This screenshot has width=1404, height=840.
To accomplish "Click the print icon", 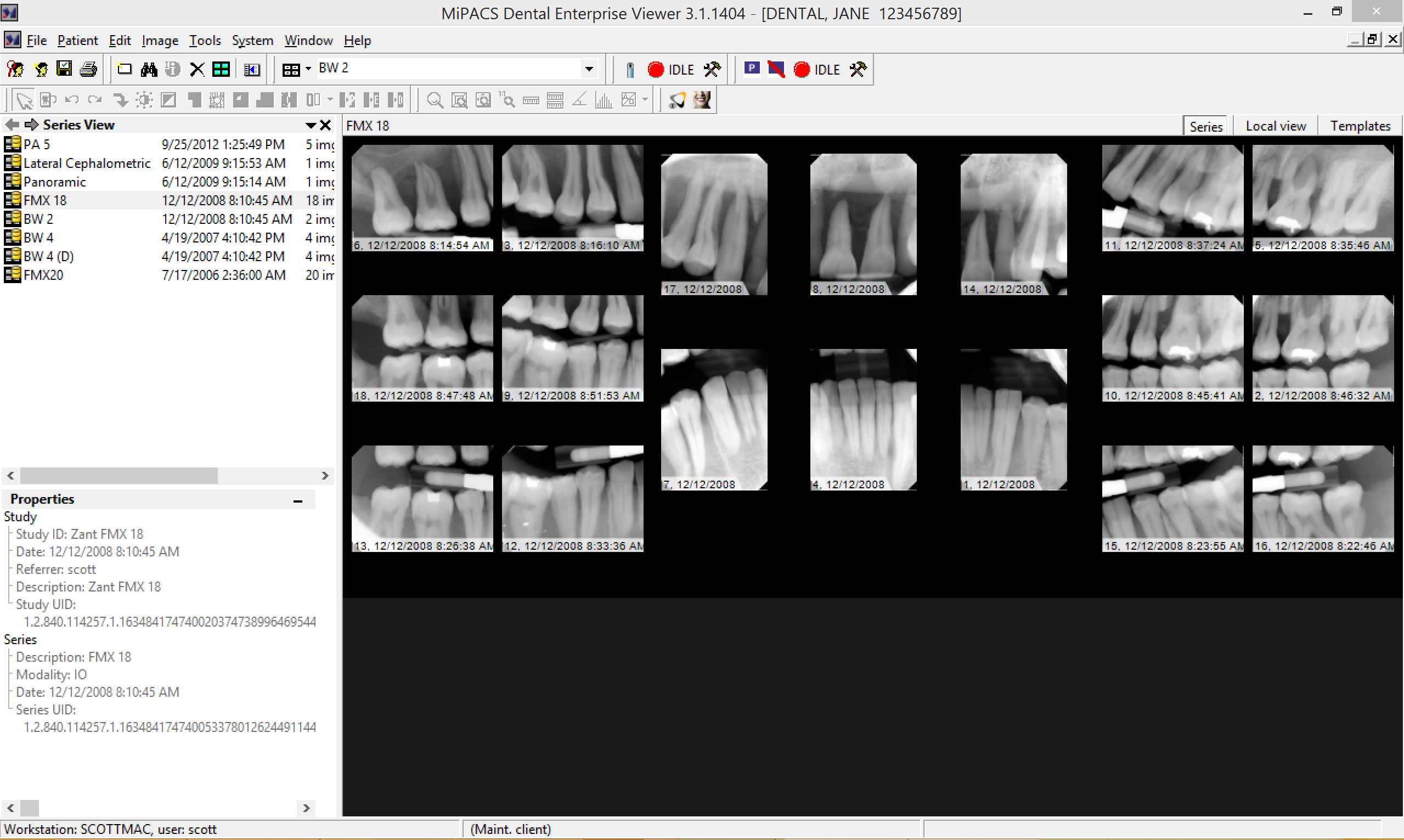I will point(88,70).
